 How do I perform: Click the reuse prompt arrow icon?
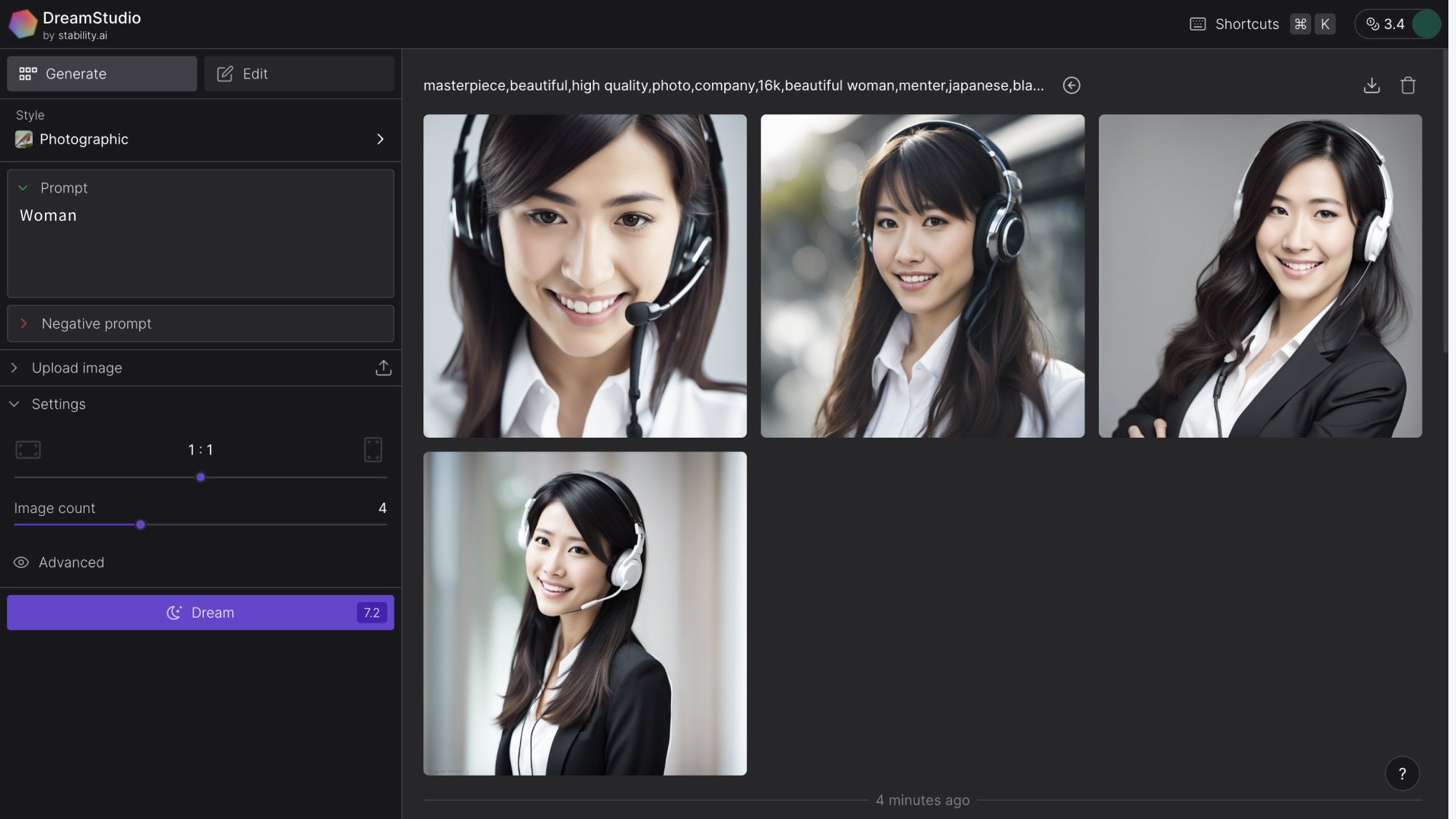pyautogui.click(x=1071, y=85)
